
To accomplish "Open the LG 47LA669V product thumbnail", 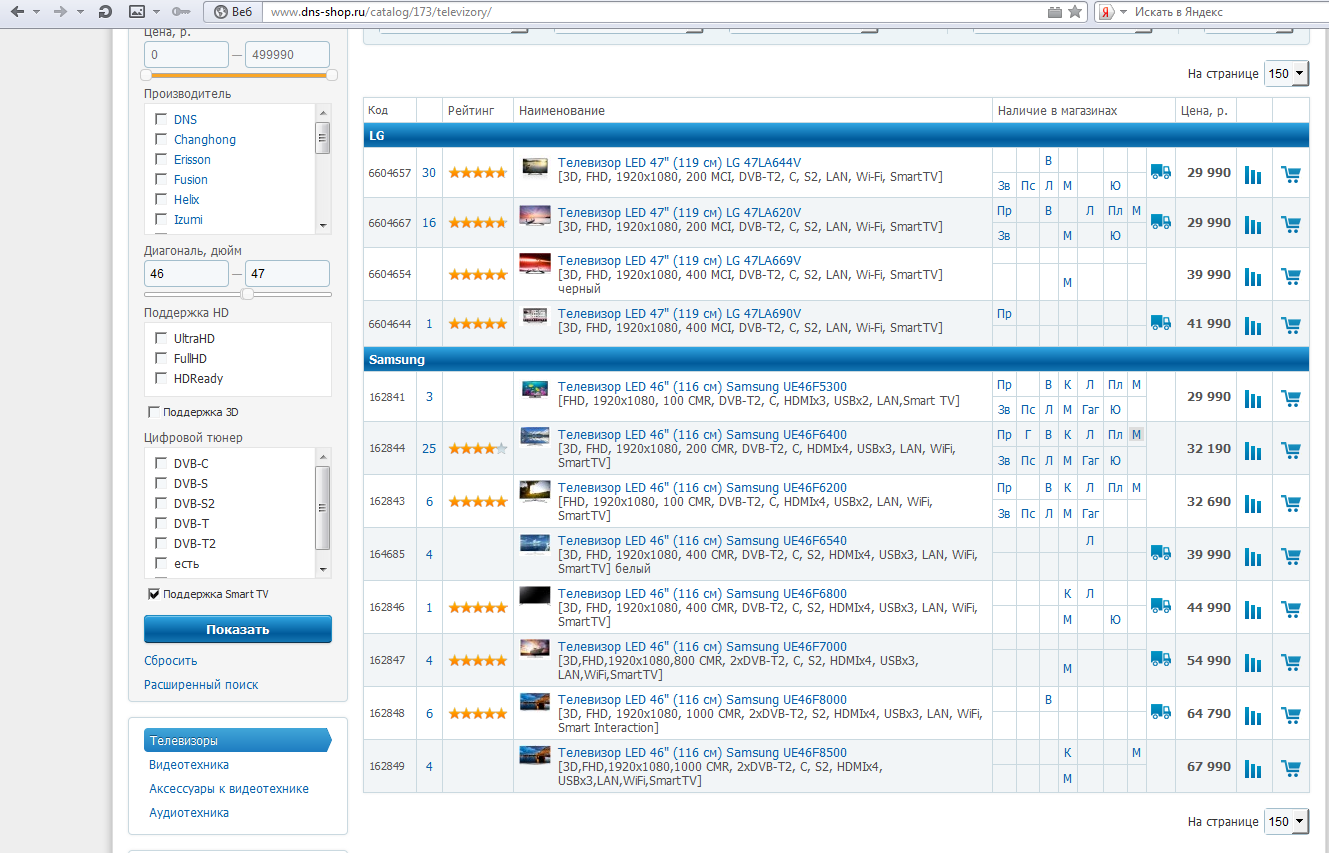I will click(535, 263).
